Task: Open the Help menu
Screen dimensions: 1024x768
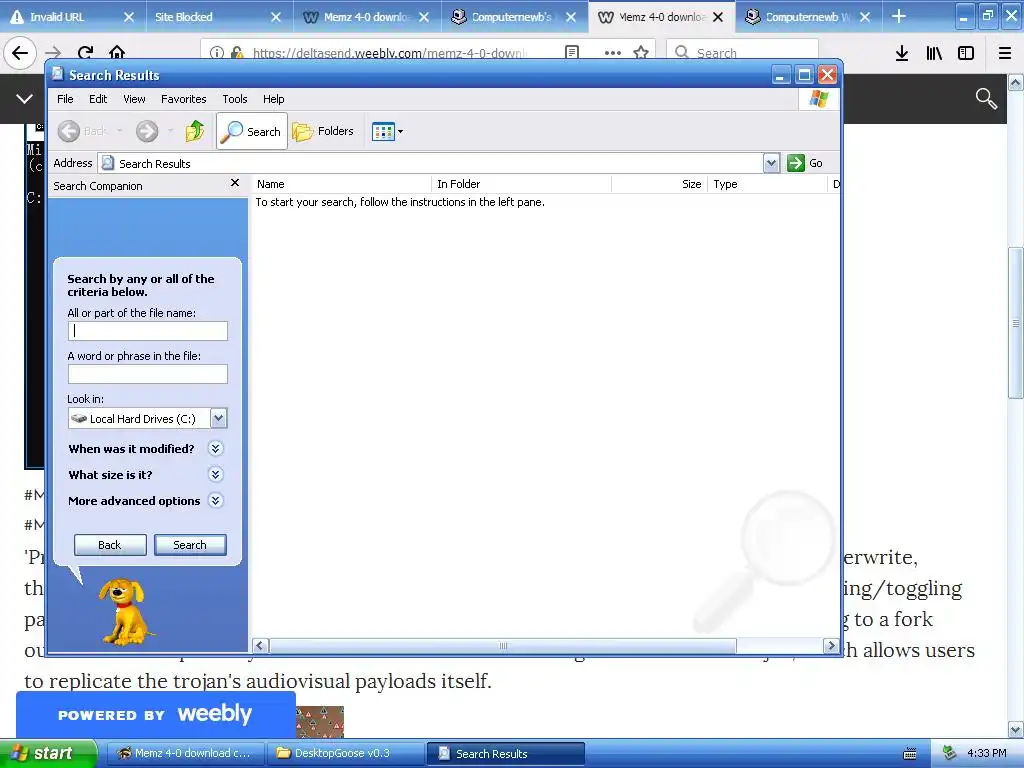Action: (x=274, y=99)
